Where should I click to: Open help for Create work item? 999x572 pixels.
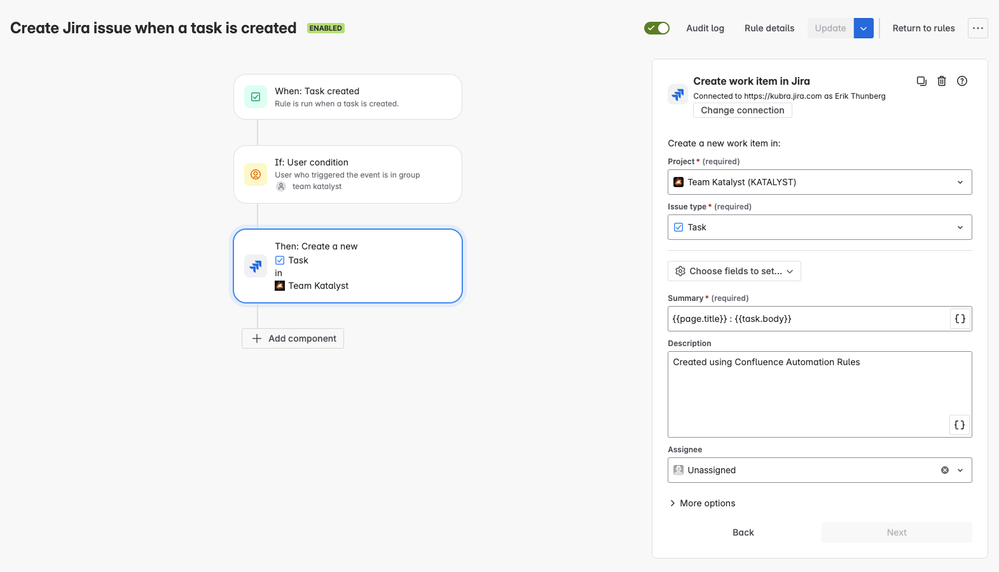pyautogui.click(x=962, y=81)
